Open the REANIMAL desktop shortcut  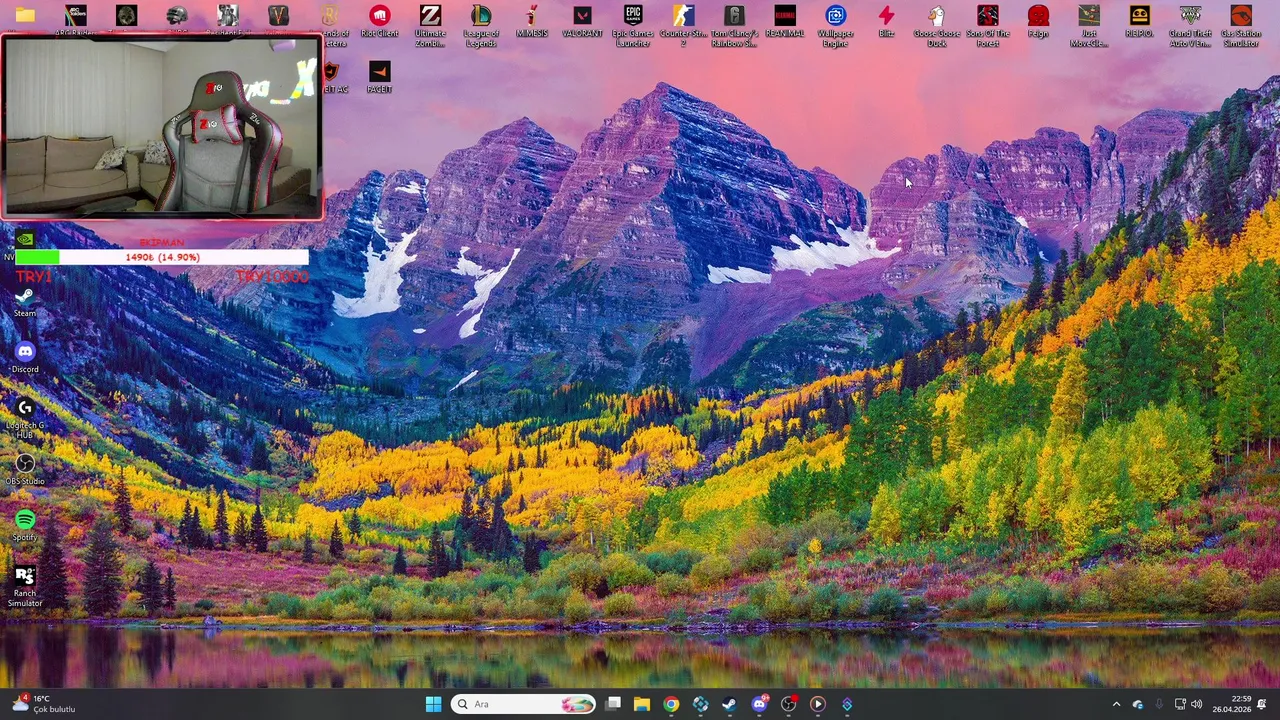pyautogui.click(x=785, y=22)
